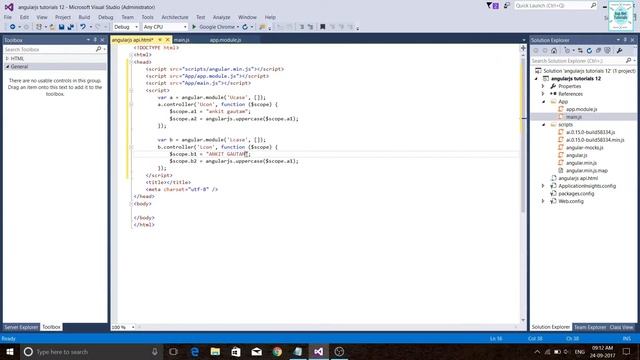Open Google Chrome from the taskbar
This screenshot has height=360, width=640.
(x=277, y=351)
